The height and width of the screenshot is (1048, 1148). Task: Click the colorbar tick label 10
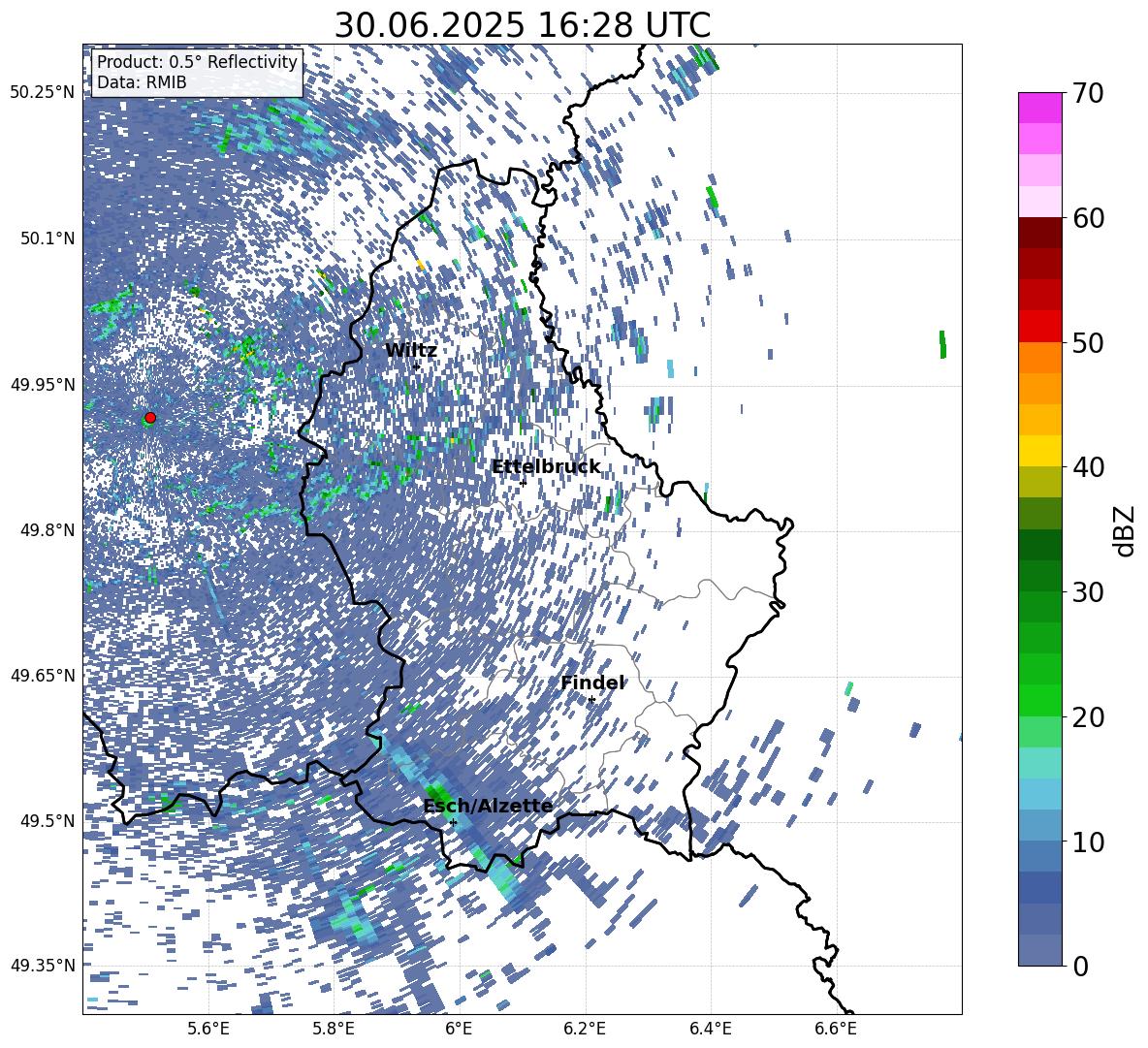pos(1089,842)
